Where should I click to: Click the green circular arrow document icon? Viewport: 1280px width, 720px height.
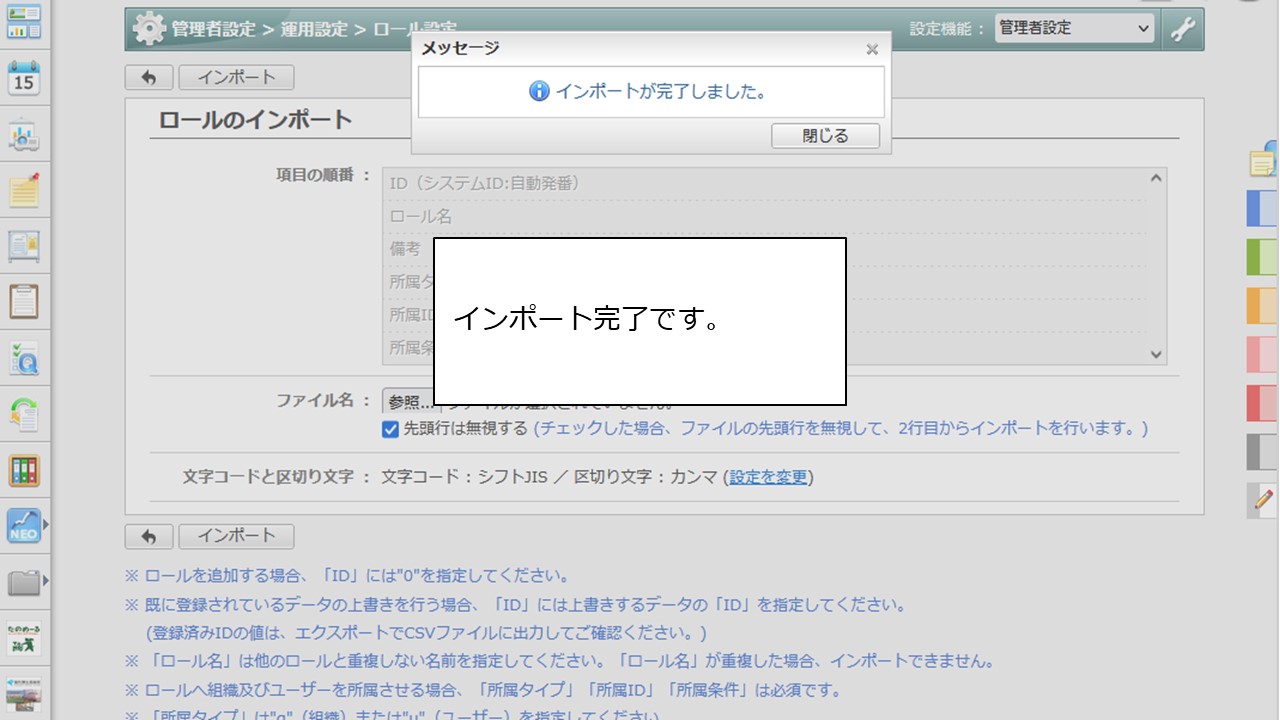tap(23, 414)
